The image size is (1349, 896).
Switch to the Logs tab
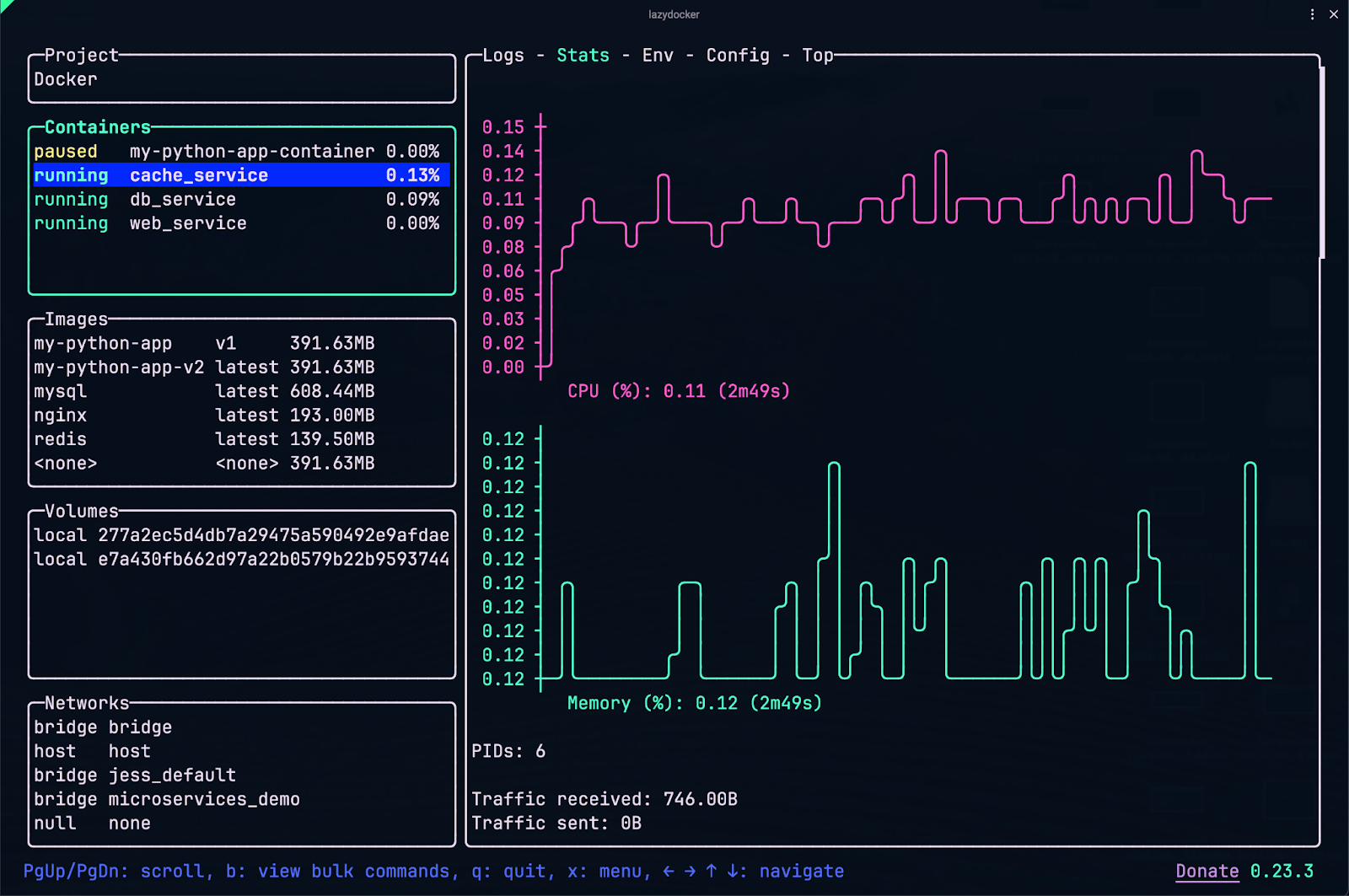[503, 56]
